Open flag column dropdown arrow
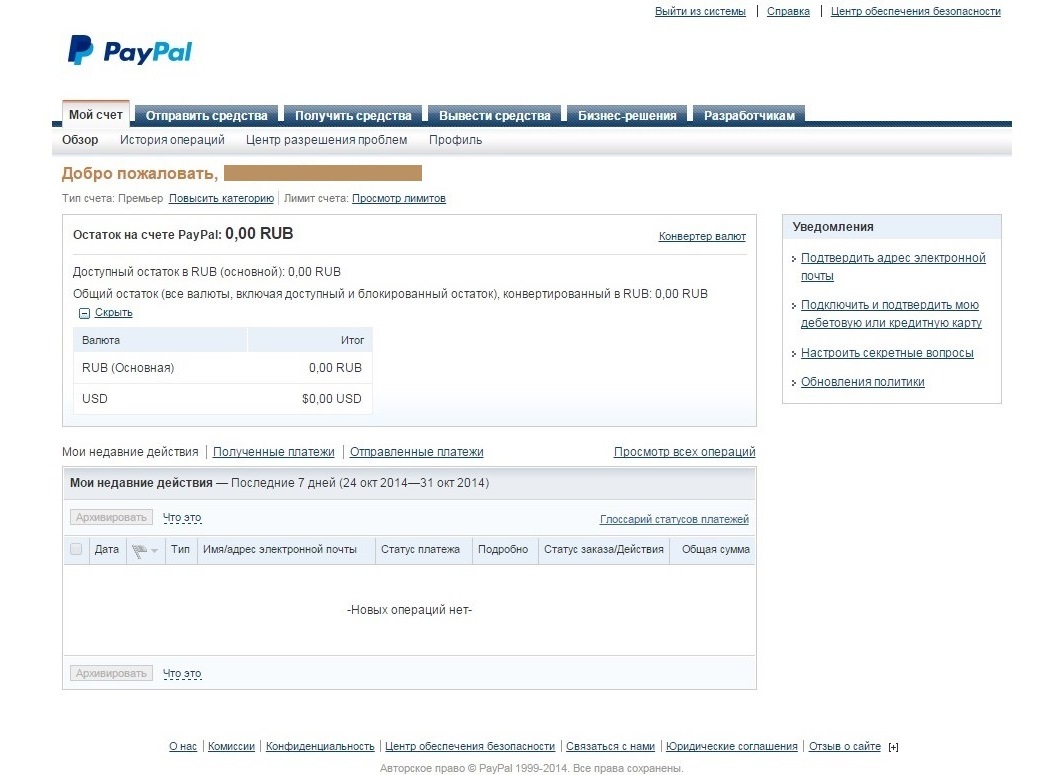This screenshot has width=1059, height=775. 155,551
